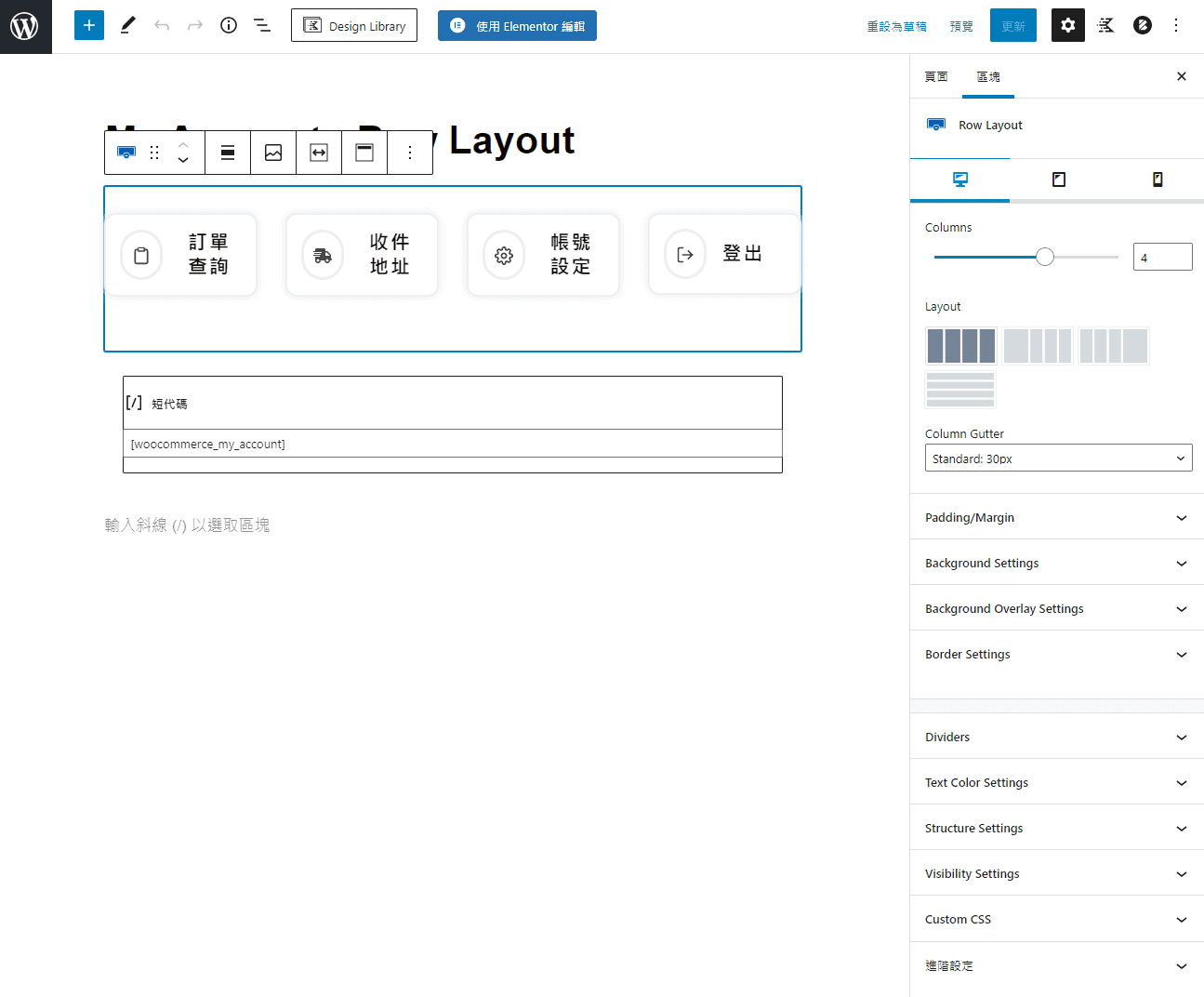Expand Background Overlay Settings panel
Viewport: 1204px width, 997px height.
tap(1057, 608)
